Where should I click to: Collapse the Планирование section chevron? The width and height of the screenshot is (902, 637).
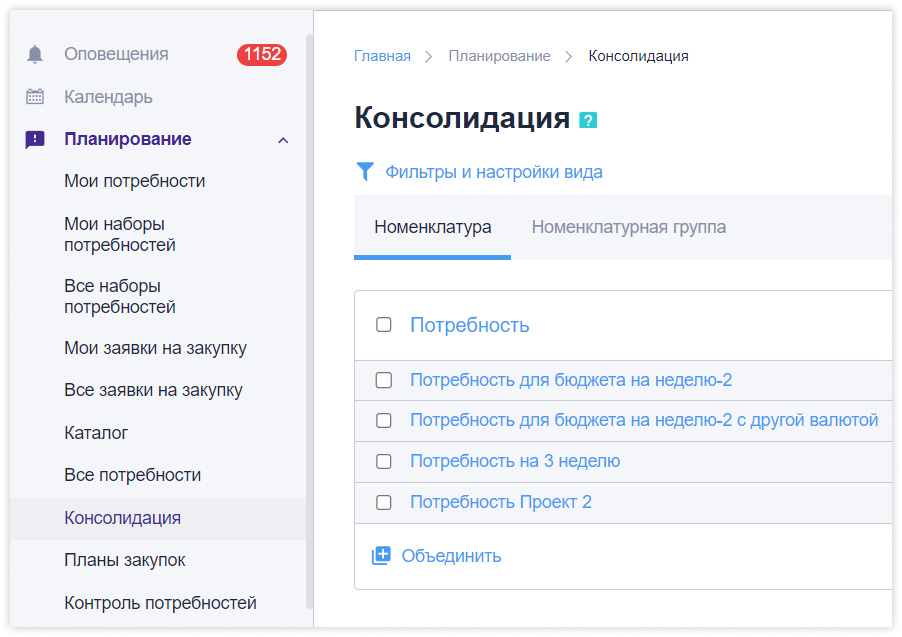pos(283,140)
